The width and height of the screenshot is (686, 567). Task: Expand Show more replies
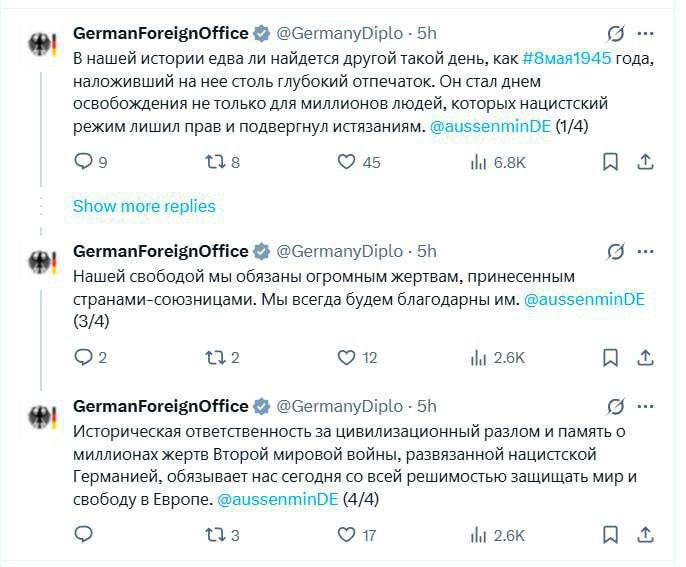(144, 206)
